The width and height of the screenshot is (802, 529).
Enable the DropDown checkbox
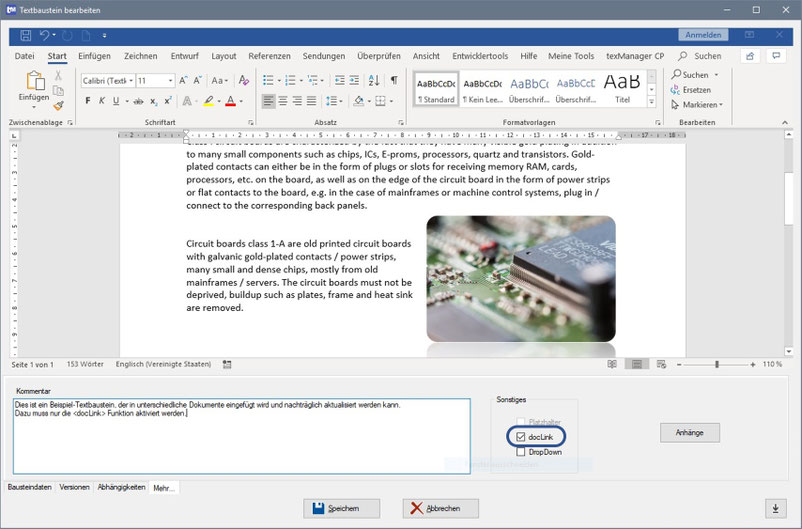coord(521,452)
